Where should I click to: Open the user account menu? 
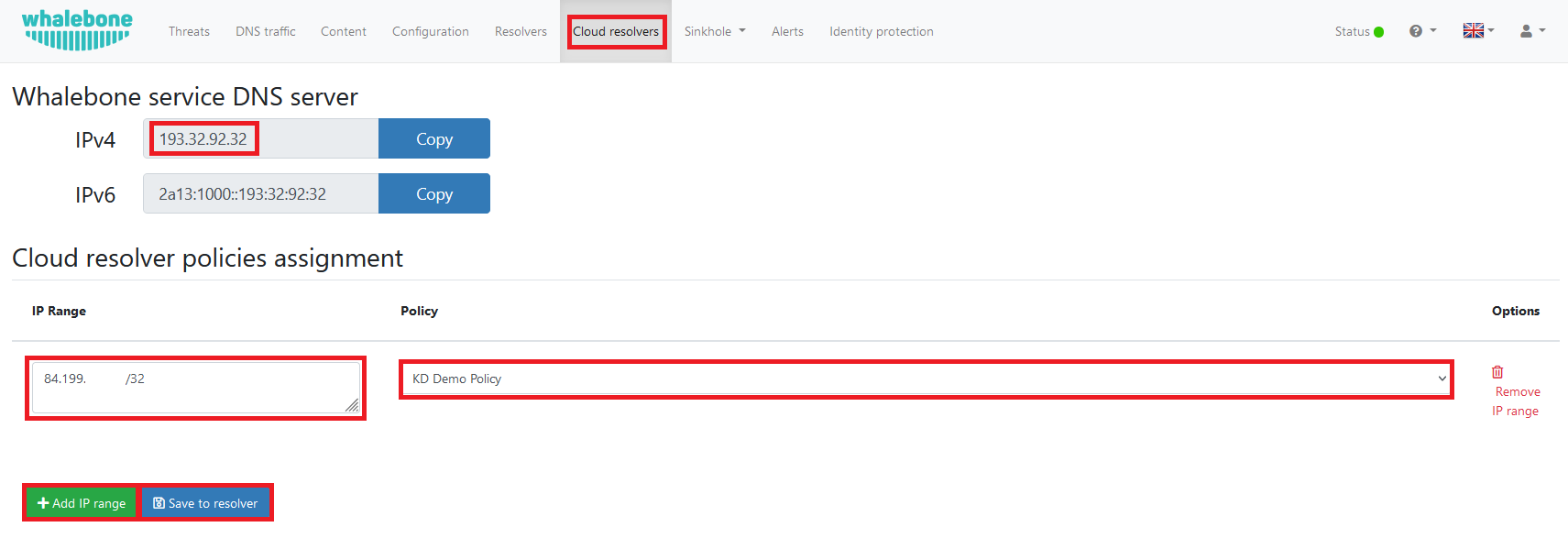[x=1532, y=31]
